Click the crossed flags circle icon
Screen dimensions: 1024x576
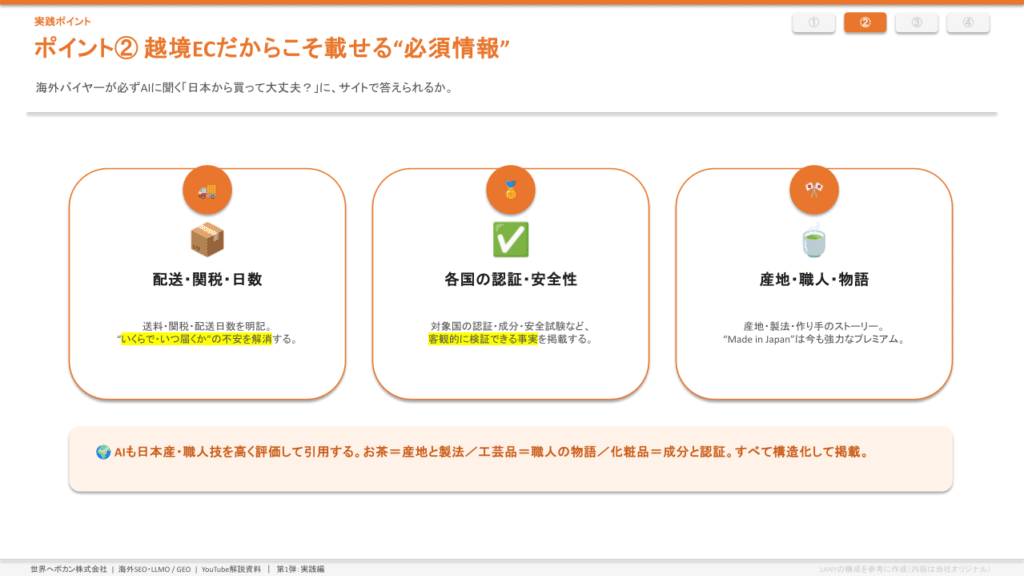pyautogui.click(x=814, y=190)
